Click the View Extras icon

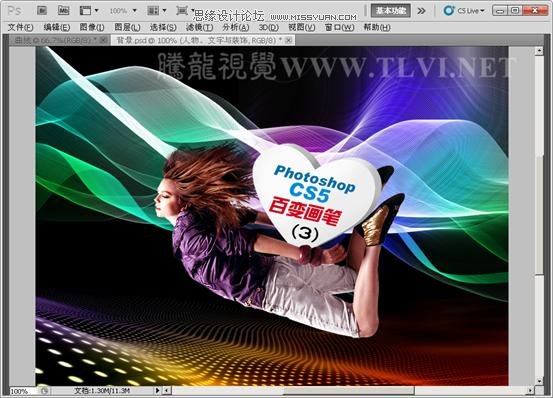click(x=85, y=11)
